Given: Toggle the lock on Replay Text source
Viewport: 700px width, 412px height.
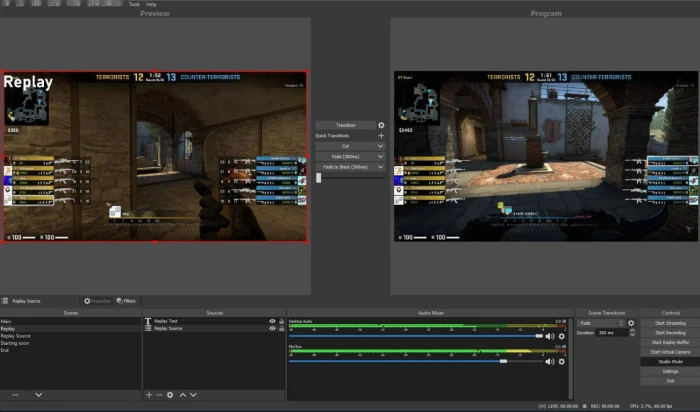Looking at the screenshot, I should coord(281,321).
